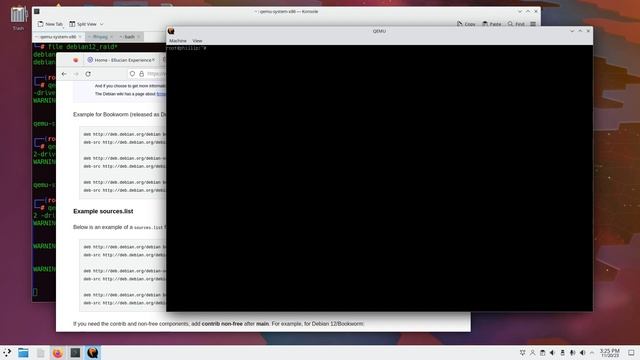Click the shield tracking protection icon in Firefox

132,74
